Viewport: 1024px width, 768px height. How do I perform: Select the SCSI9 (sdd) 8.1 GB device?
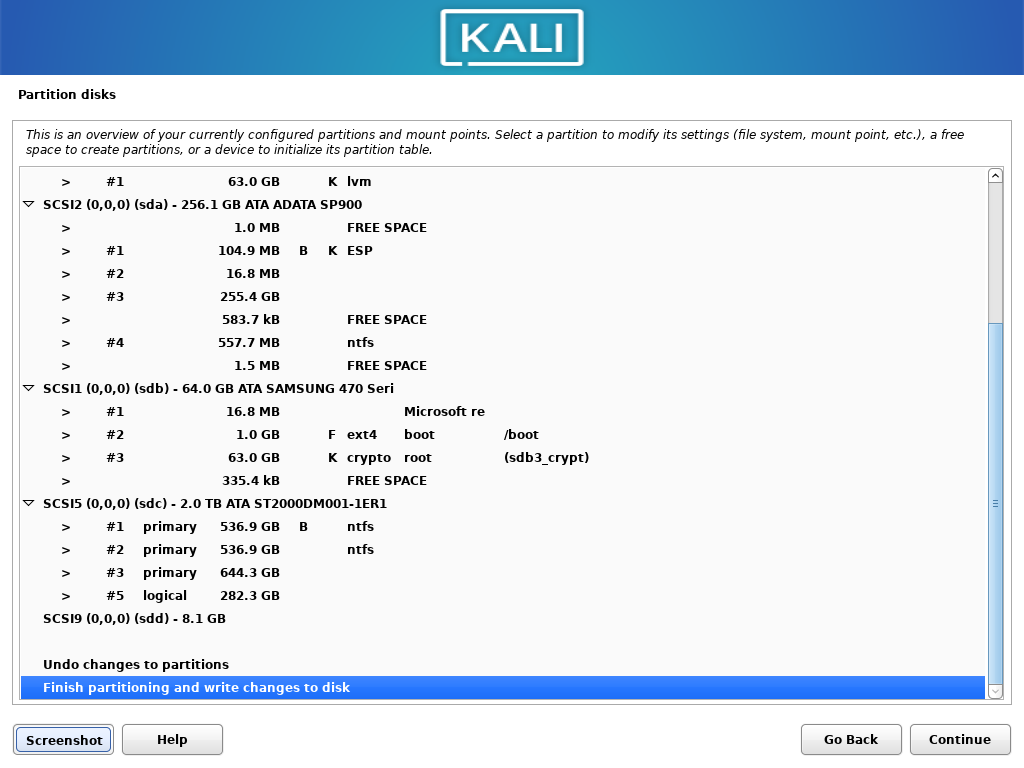click(503, 618)
